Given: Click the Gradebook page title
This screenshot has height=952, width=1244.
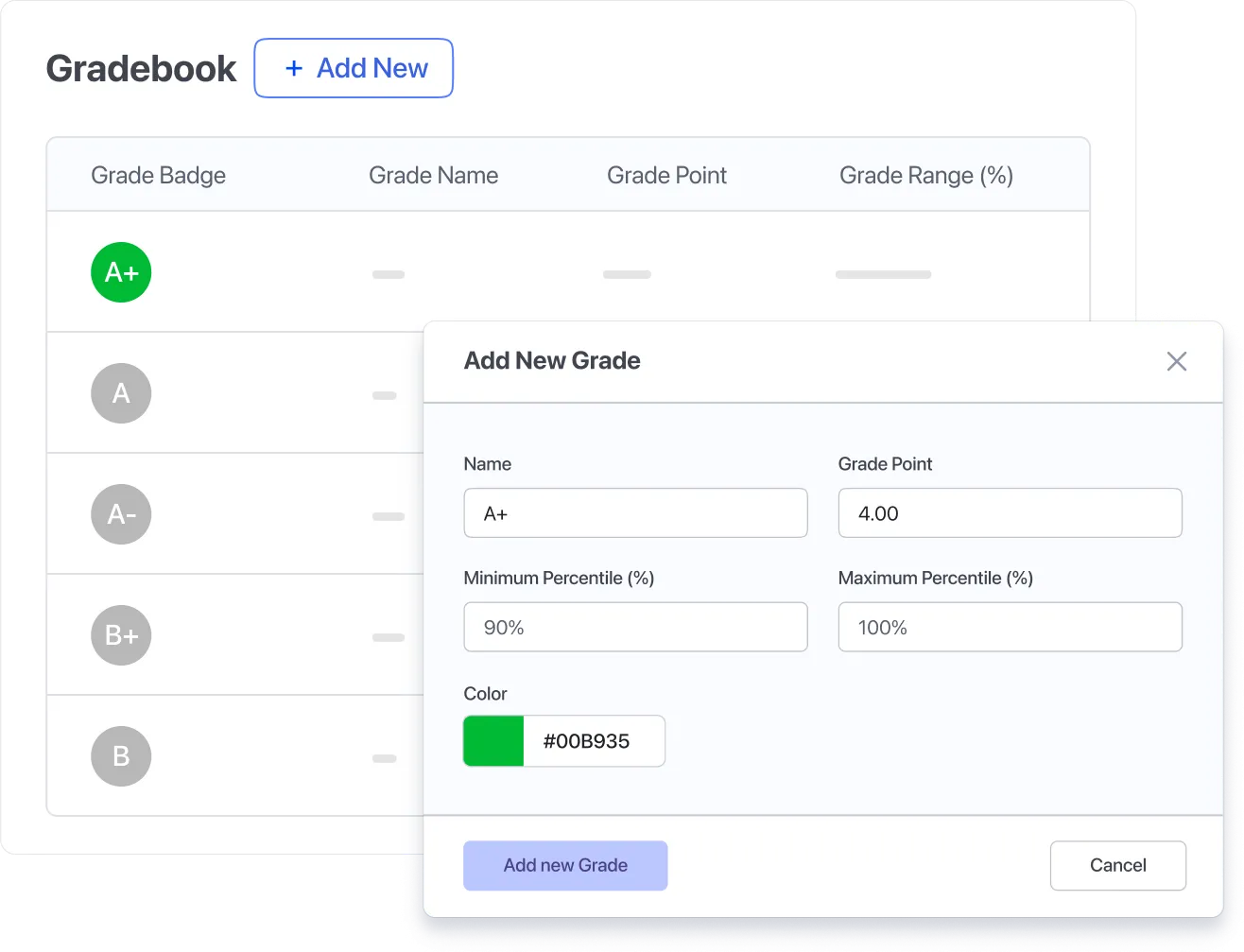Looking at the screenshot, I should pos(142,69).
